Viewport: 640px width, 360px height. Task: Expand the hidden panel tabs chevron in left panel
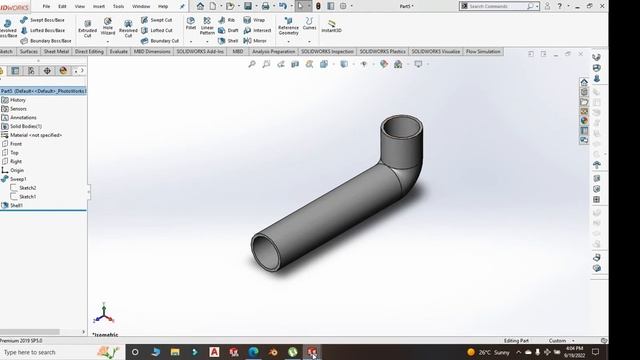coord(82,71)
